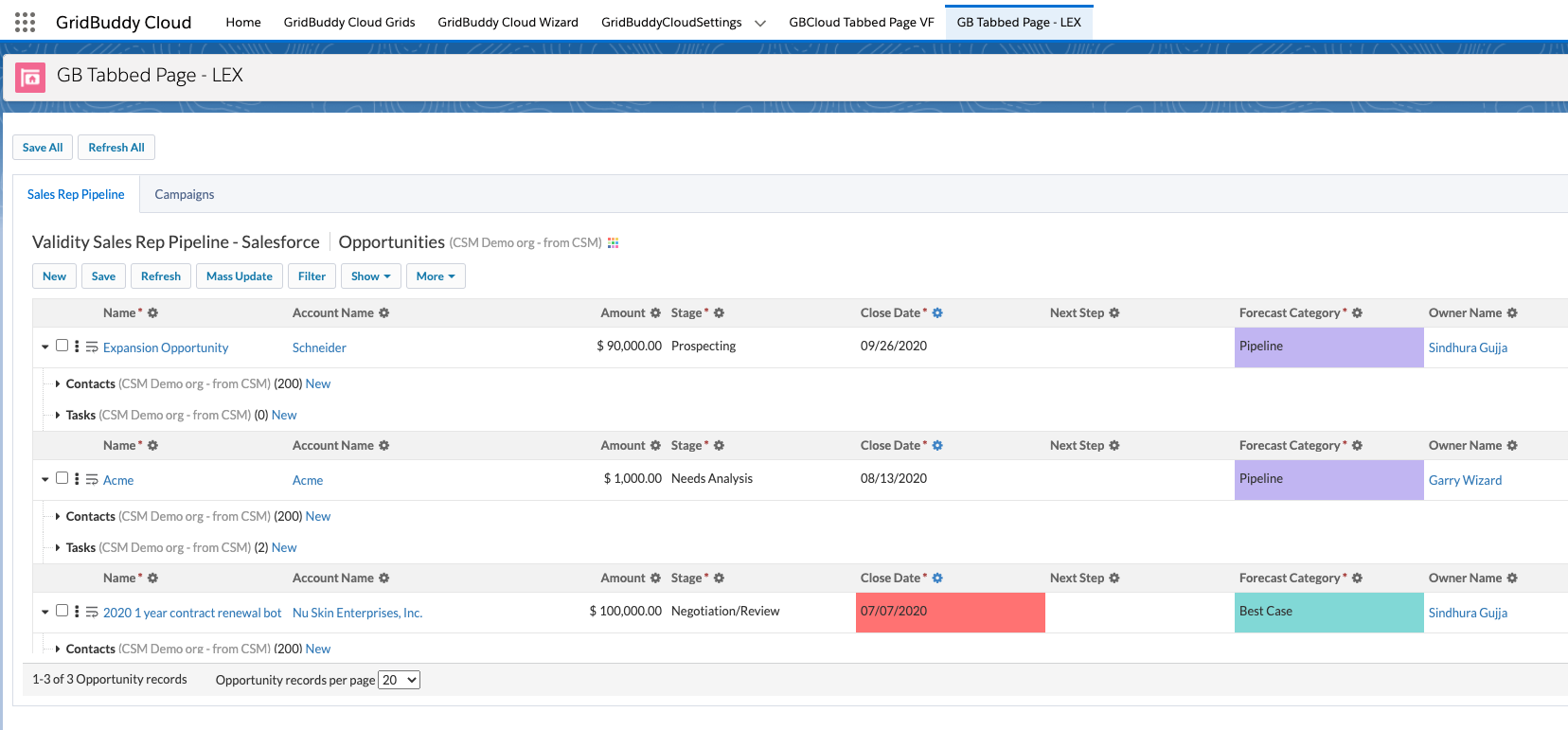Click the grid's Refresh button
The image size is (1568, 730).
click(161, 276)
